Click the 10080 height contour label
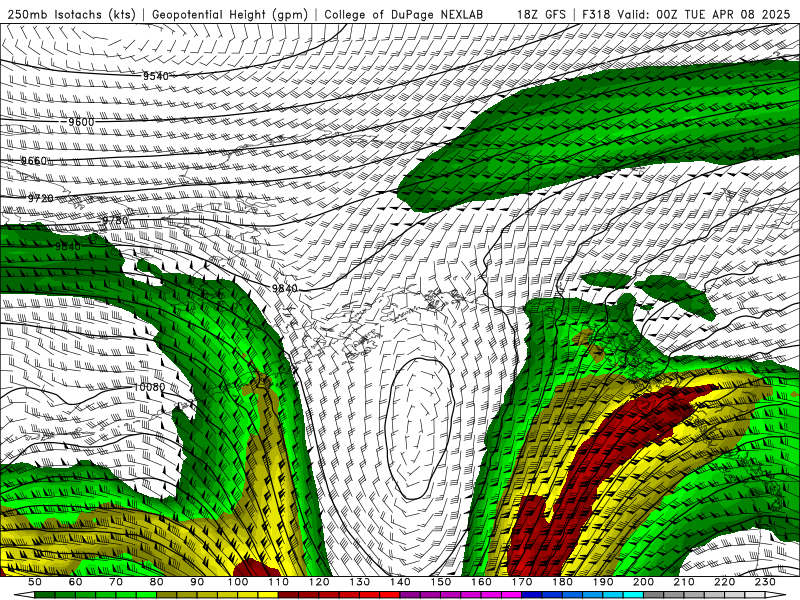Screen dimensions: 800x600 [x=149, y=387]
